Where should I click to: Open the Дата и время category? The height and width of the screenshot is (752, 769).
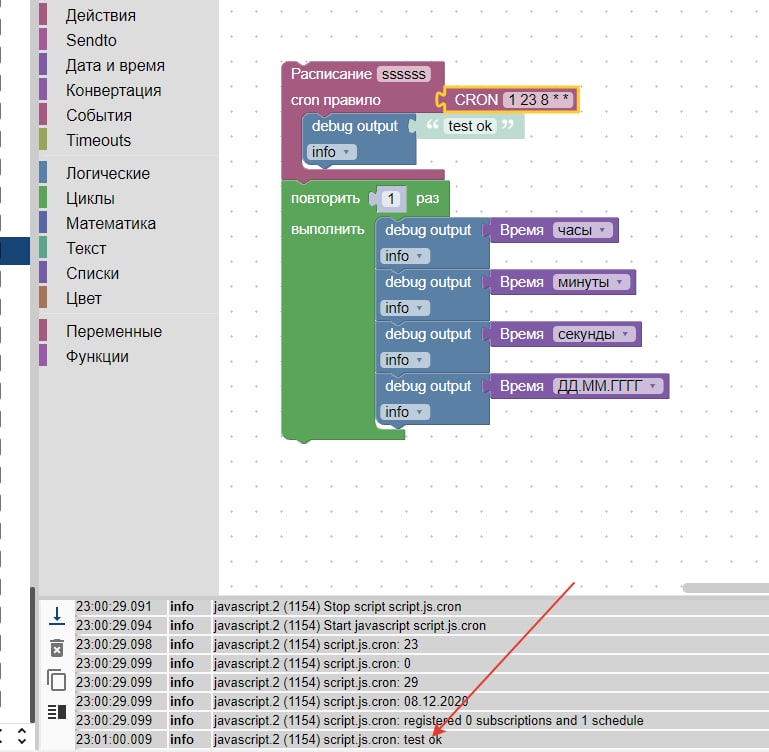(x=115, y=65)
